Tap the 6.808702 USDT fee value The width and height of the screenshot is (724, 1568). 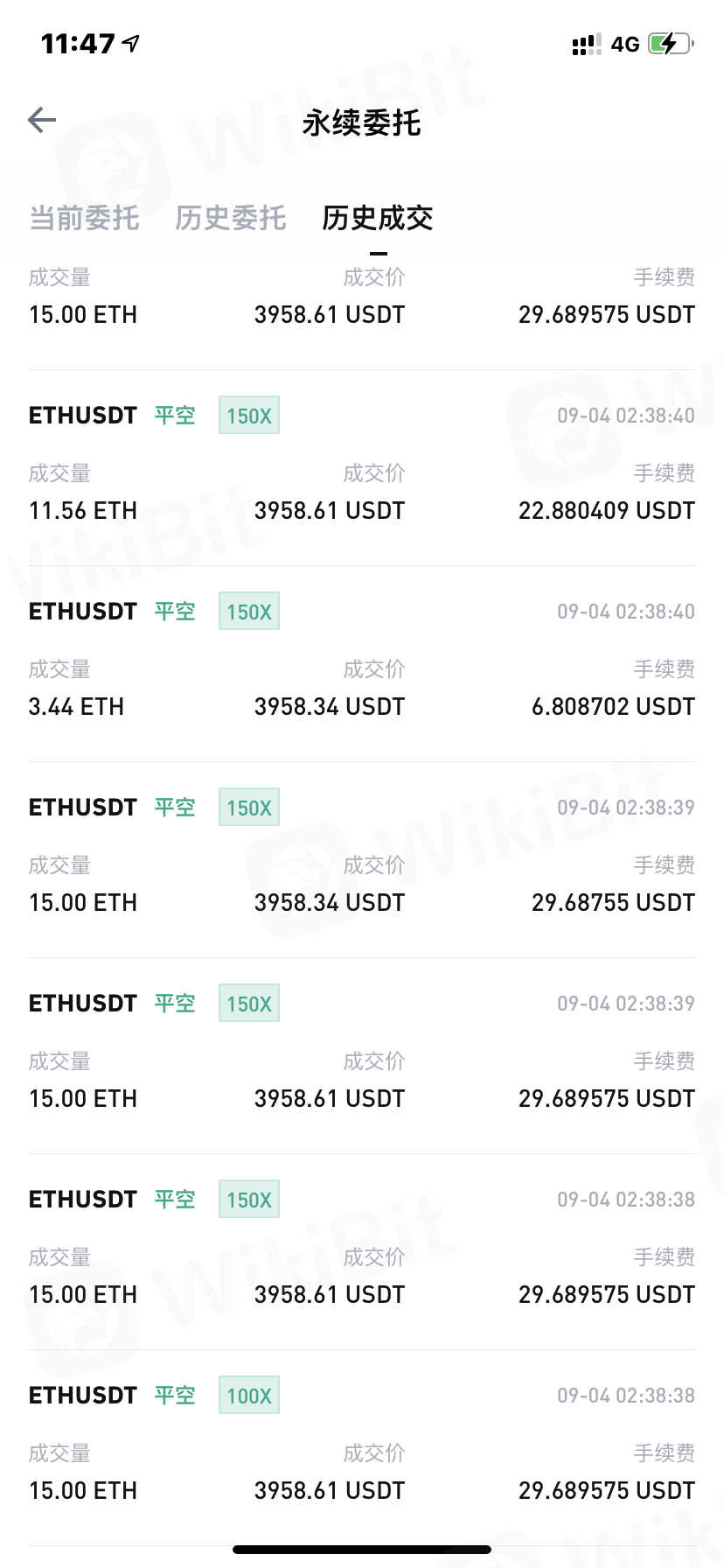pyautogui.click(x=613, y=706)
